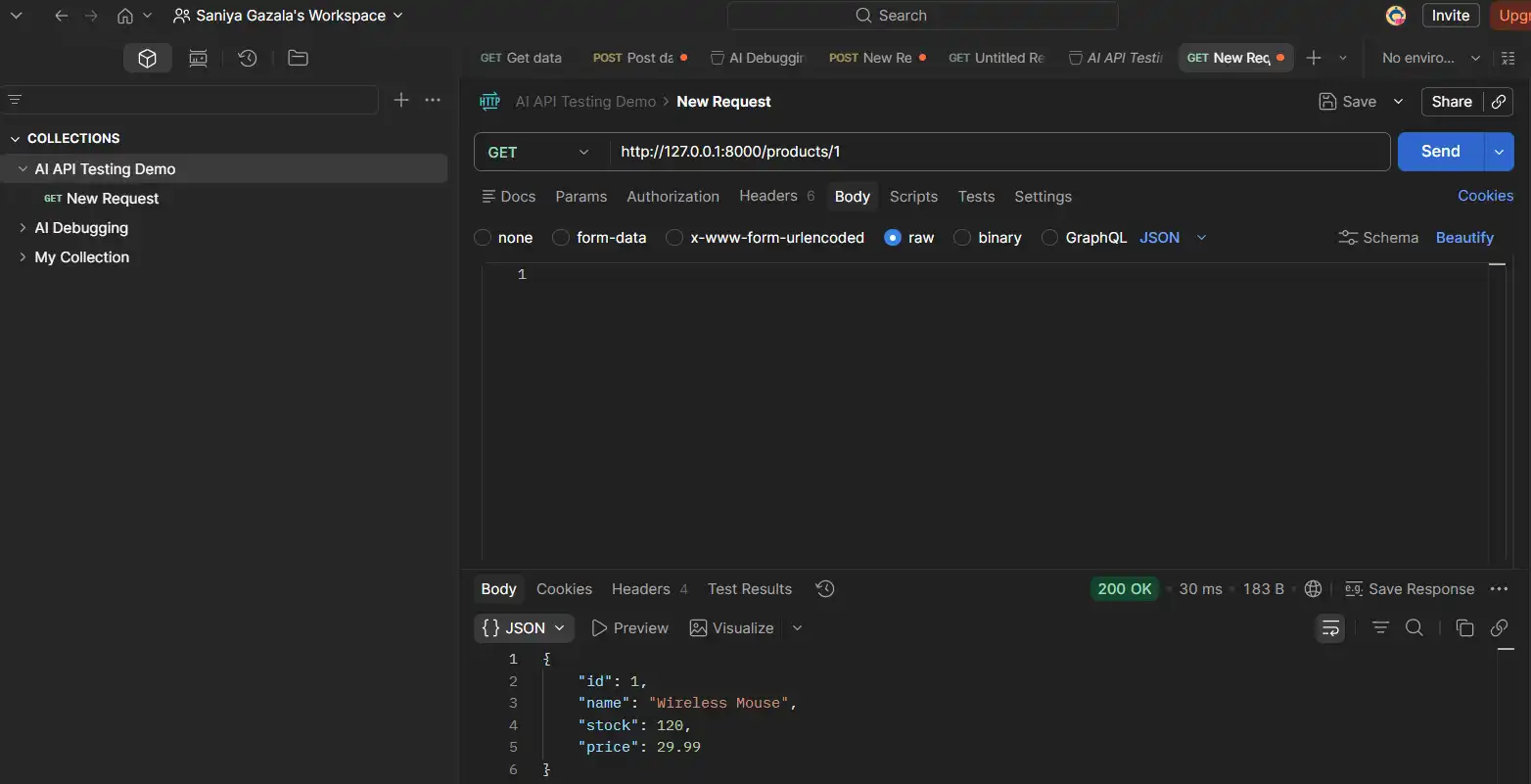
Task: Click the home icon in top bar
Action: (x=125, y=16)
